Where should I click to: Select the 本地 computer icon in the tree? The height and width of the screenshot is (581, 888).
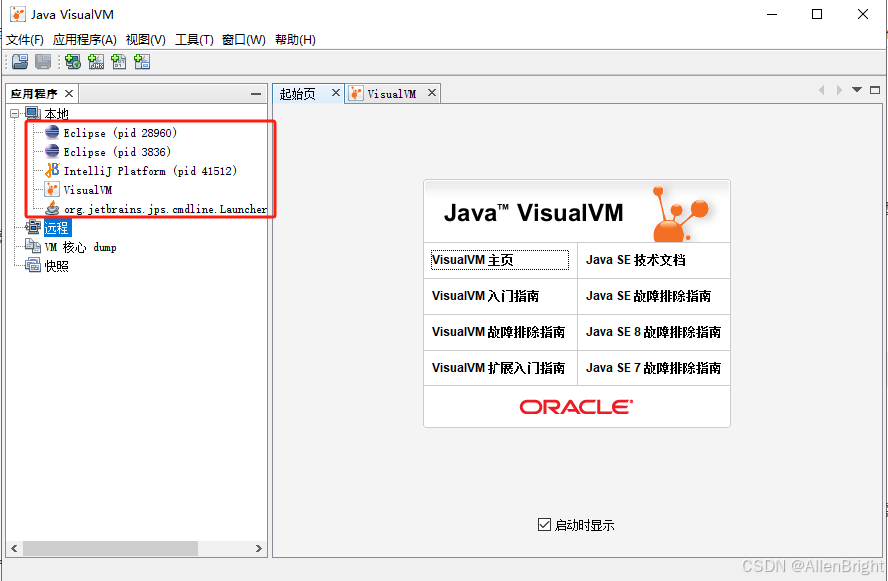point(33,114)
